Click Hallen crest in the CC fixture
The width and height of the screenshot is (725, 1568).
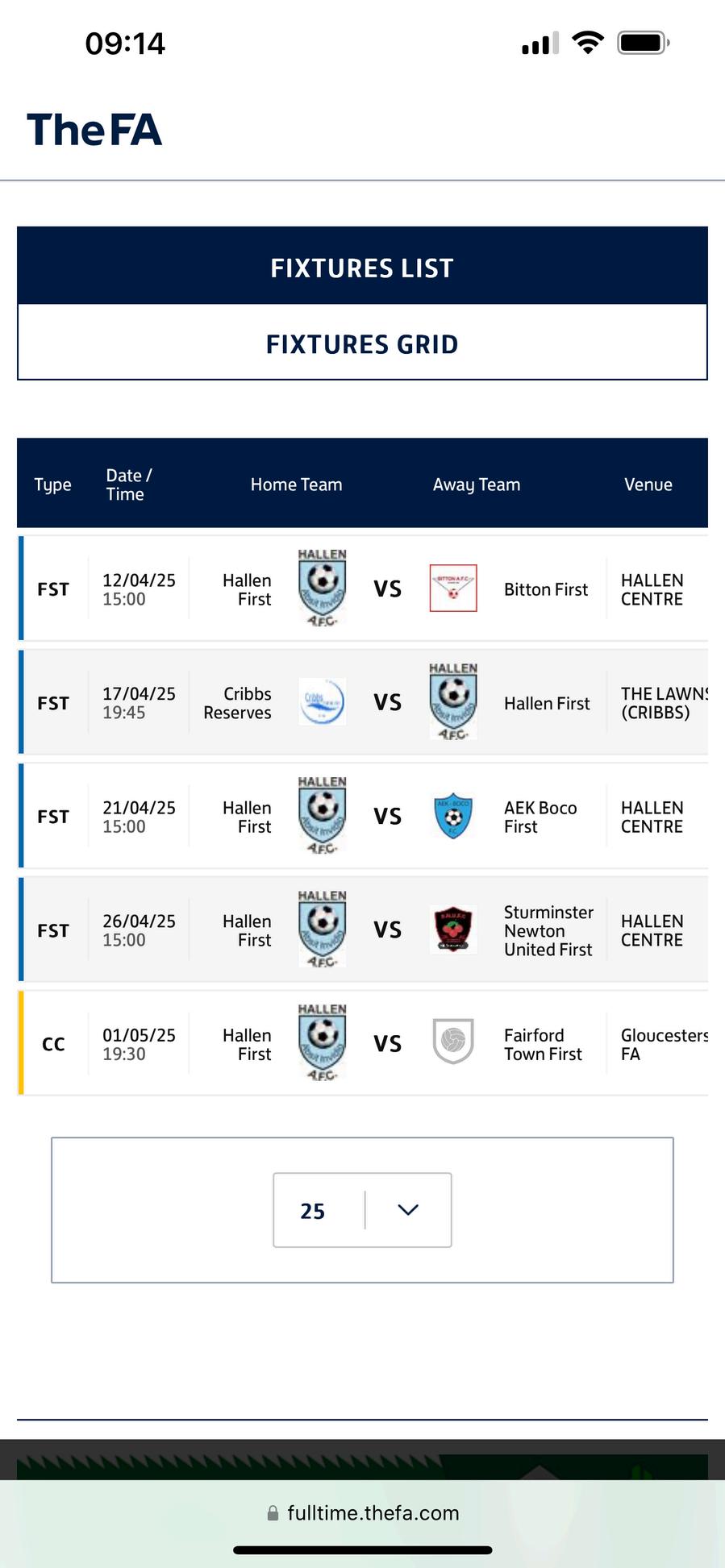pyautogui.click(x=323, y=1043)
